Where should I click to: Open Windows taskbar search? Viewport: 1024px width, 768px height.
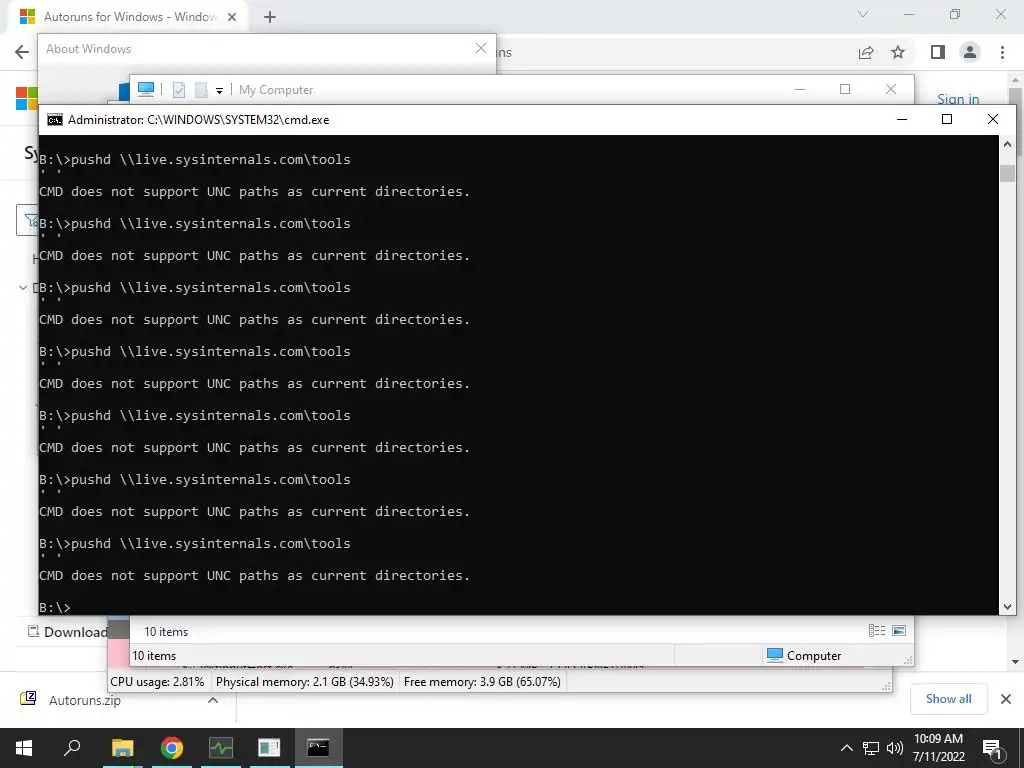72,747
